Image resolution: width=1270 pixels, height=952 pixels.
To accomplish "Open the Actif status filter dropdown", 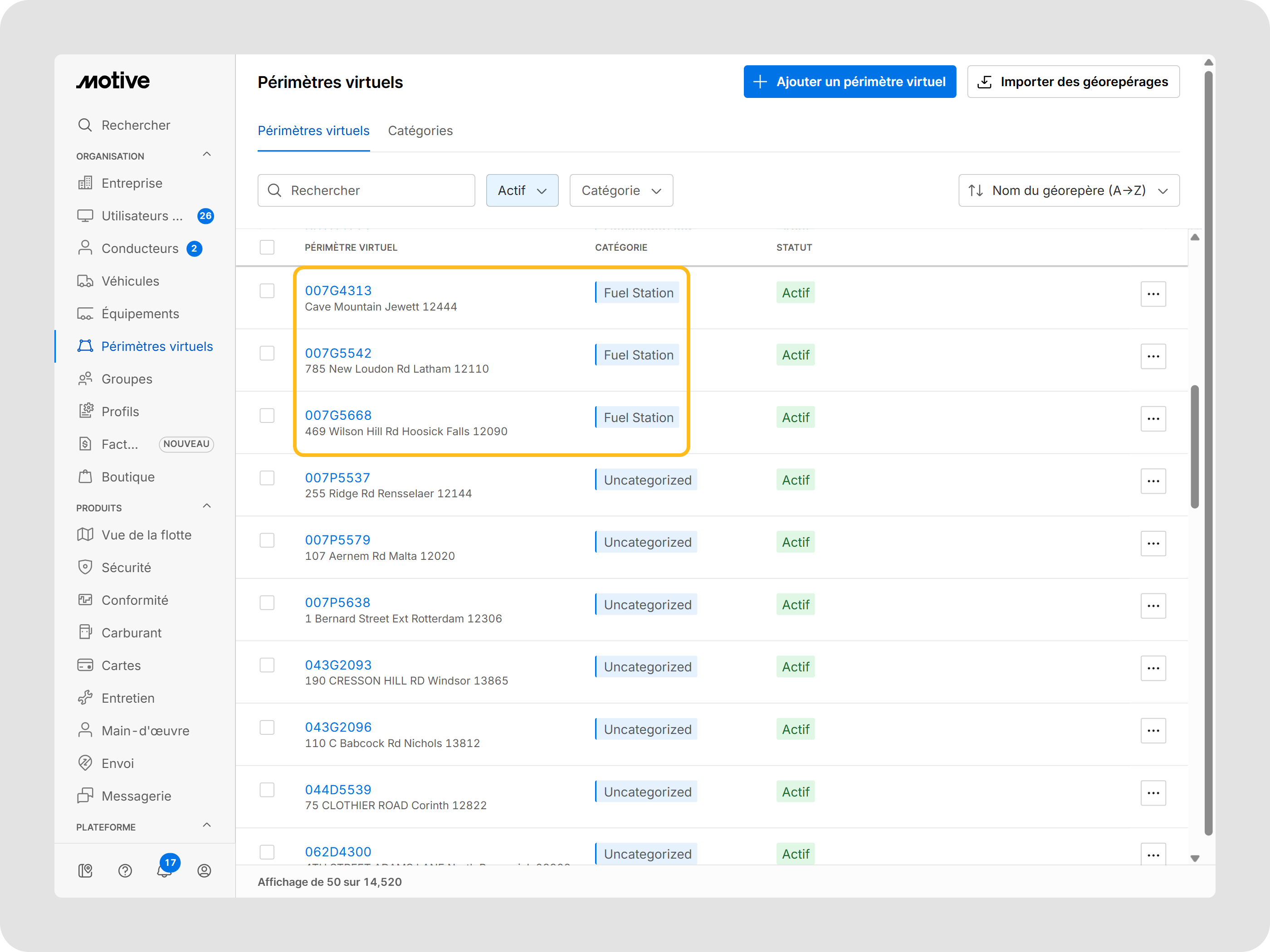I will (522, 190).
